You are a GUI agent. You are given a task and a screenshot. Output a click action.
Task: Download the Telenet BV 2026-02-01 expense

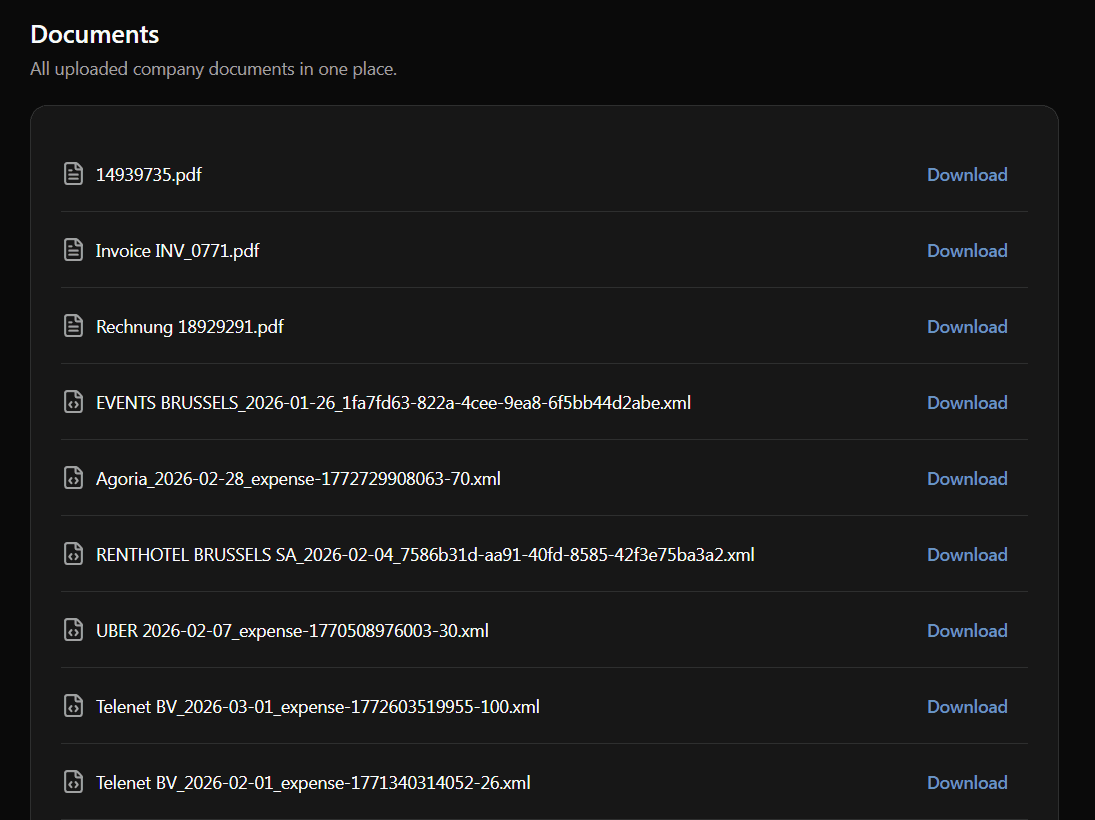point(966,782)
